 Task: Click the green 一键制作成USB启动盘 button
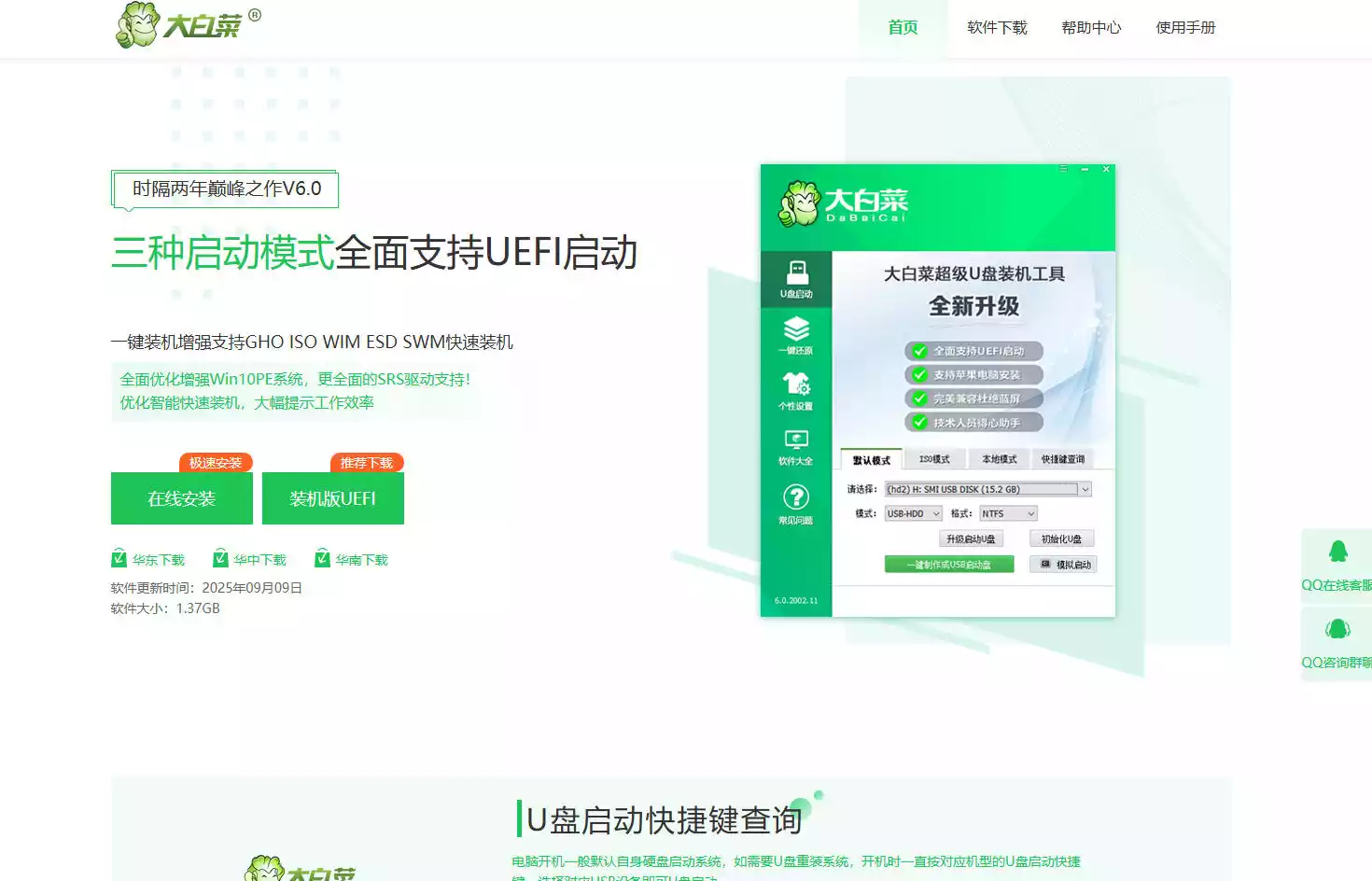click(x=949, y=565)
